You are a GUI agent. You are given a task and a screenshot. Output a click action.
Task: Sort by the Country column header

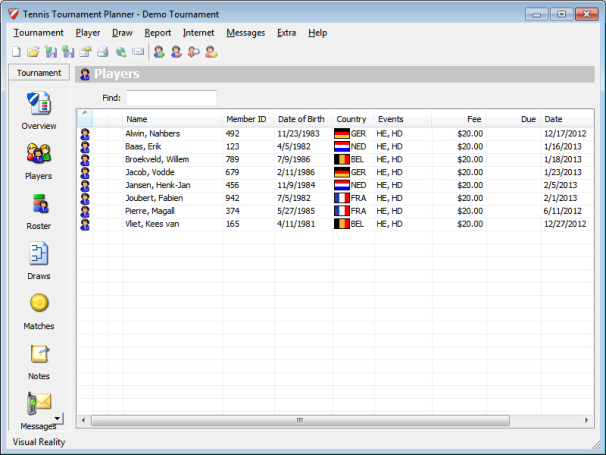pos(353,119)
